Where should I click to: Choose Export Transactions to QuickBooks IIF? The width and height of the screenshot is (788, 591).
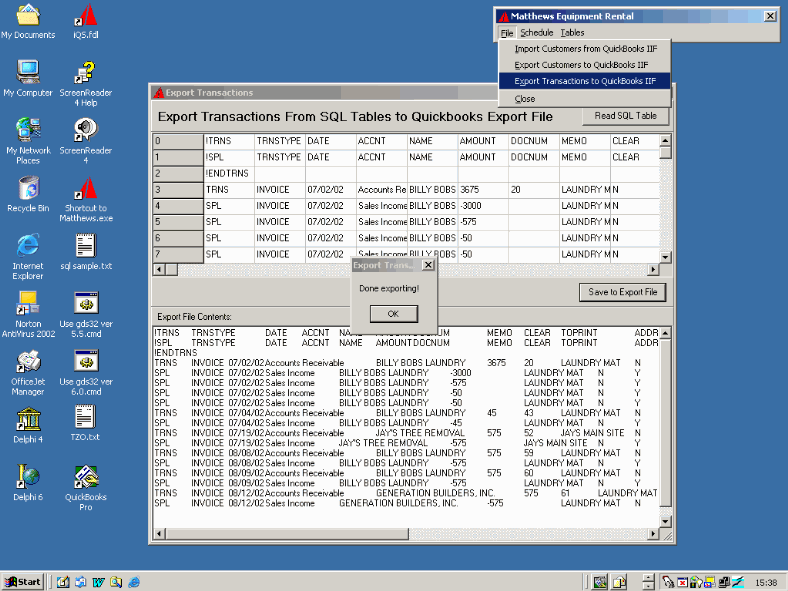585,81
